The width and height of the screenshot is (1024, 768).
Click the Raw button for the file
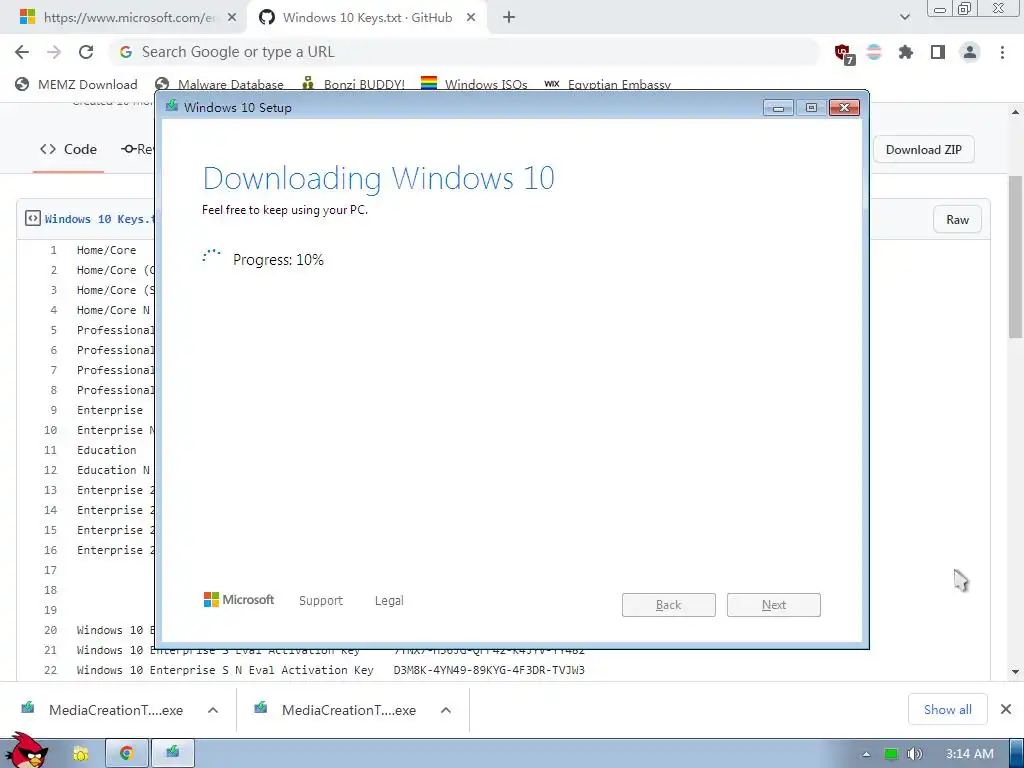(x=957, y=220)
